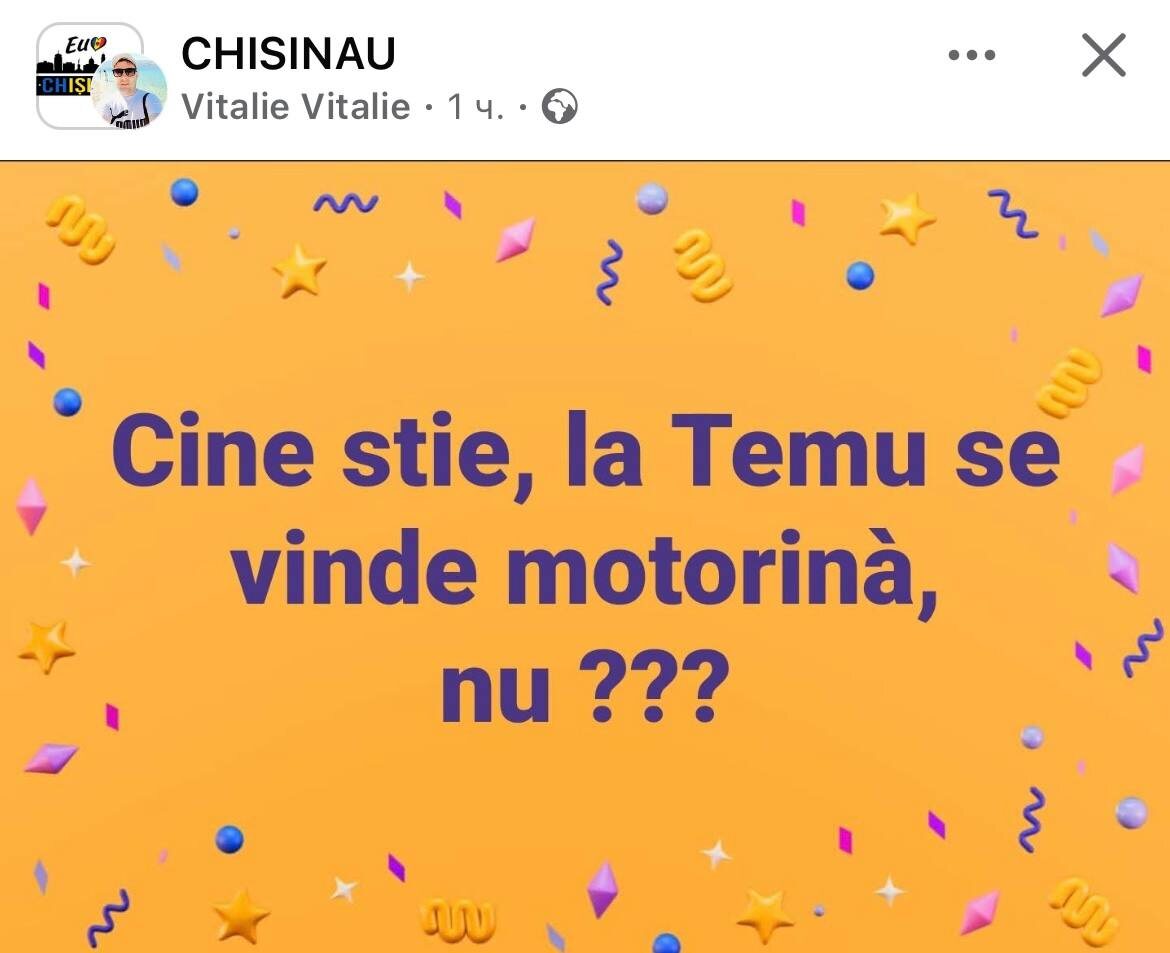Open the Vitalie Vitalie author link
The height and width of the screenshot is (953, 1170).
click(295, 106)
